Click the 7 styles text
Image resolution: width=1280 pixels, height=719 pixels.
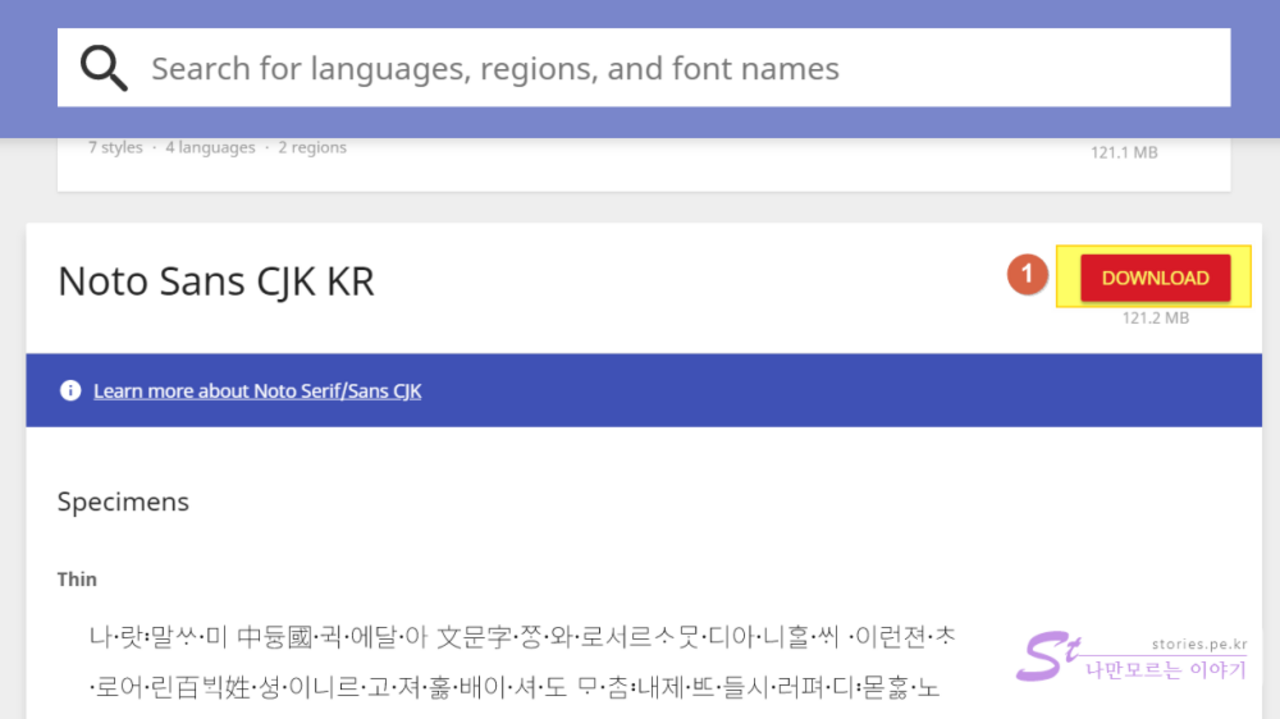tap(115, 148)
